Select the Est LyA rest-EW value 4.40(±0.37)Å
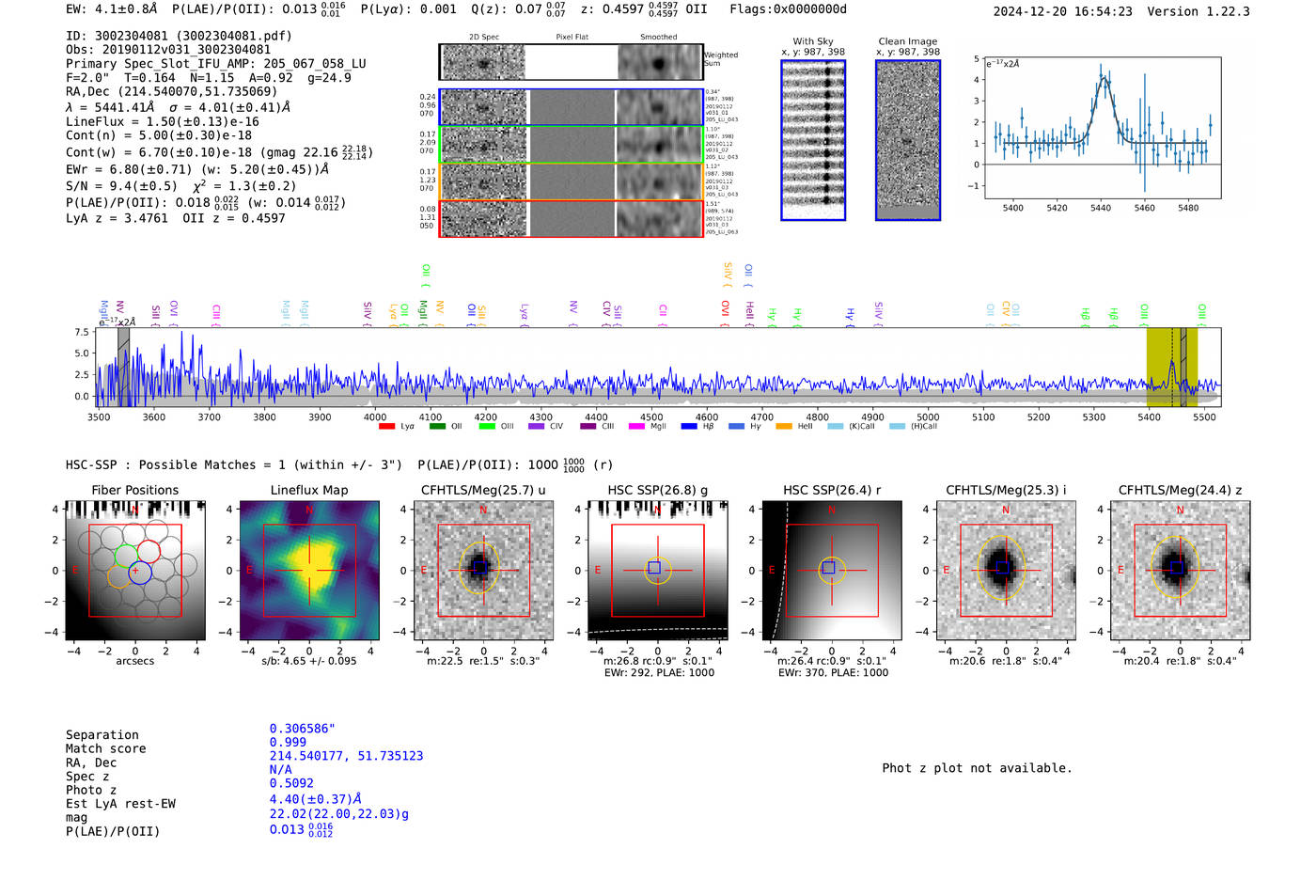 tap(316, 799)
